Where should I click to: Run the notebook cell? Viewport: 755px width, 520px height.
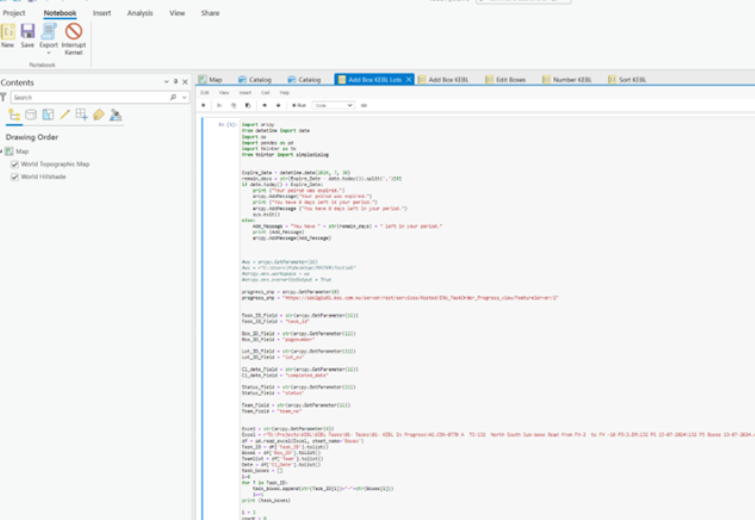299,104
